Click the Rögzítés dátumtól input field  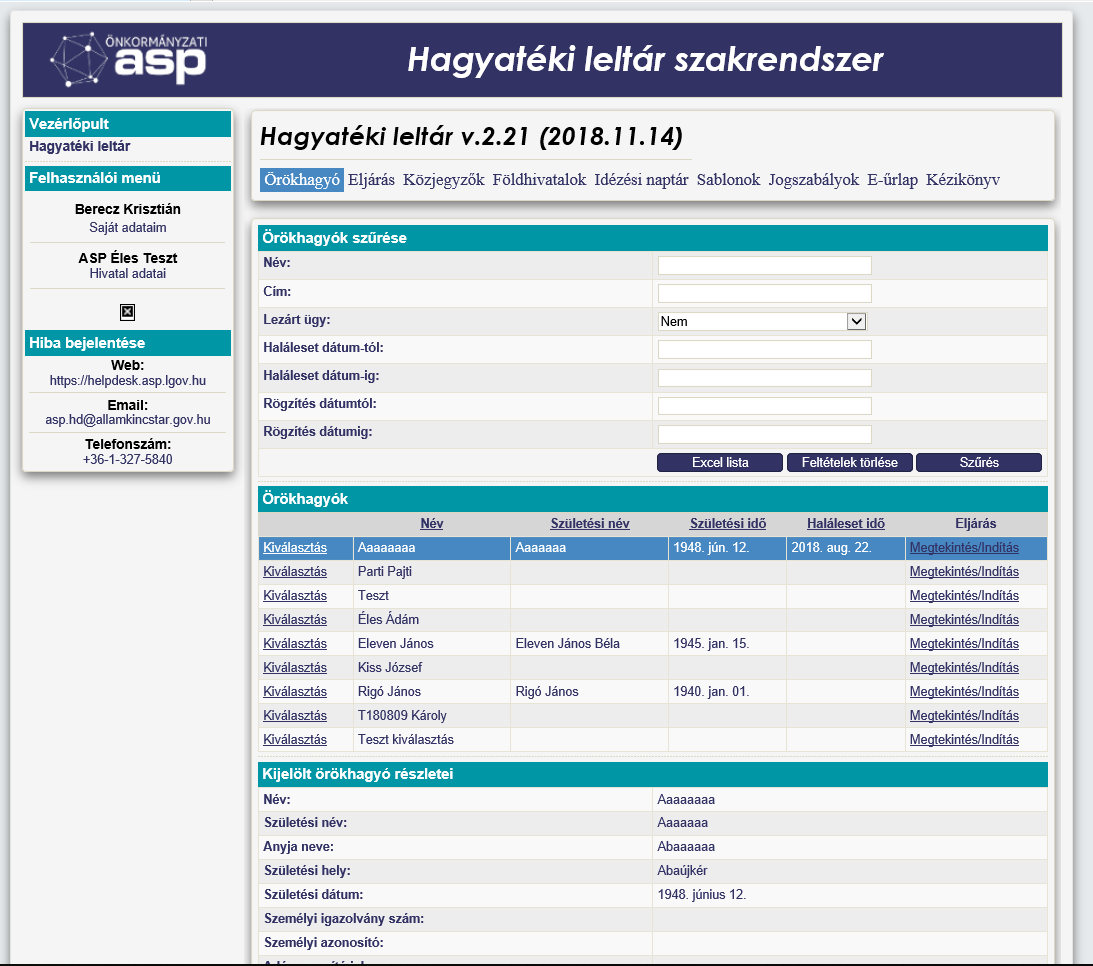pos(765,406)
